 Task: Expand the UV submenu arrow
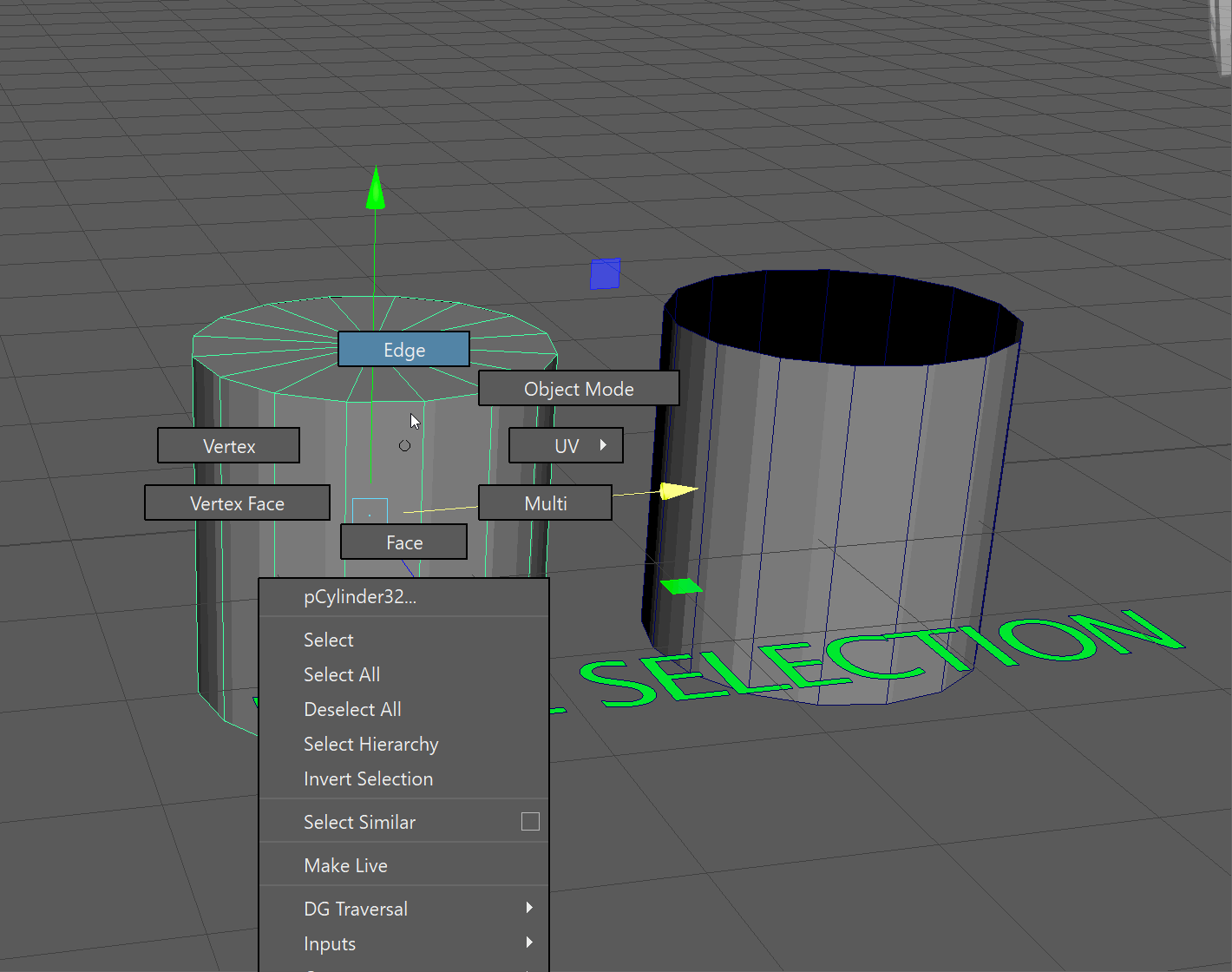[603, 445]
